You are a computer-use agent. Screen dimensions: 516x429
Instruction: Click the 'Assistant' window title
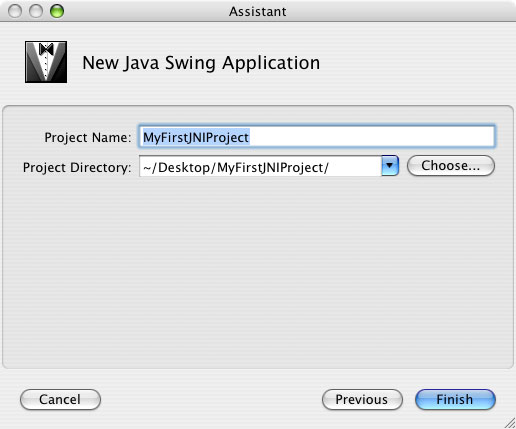click(258, 12)
